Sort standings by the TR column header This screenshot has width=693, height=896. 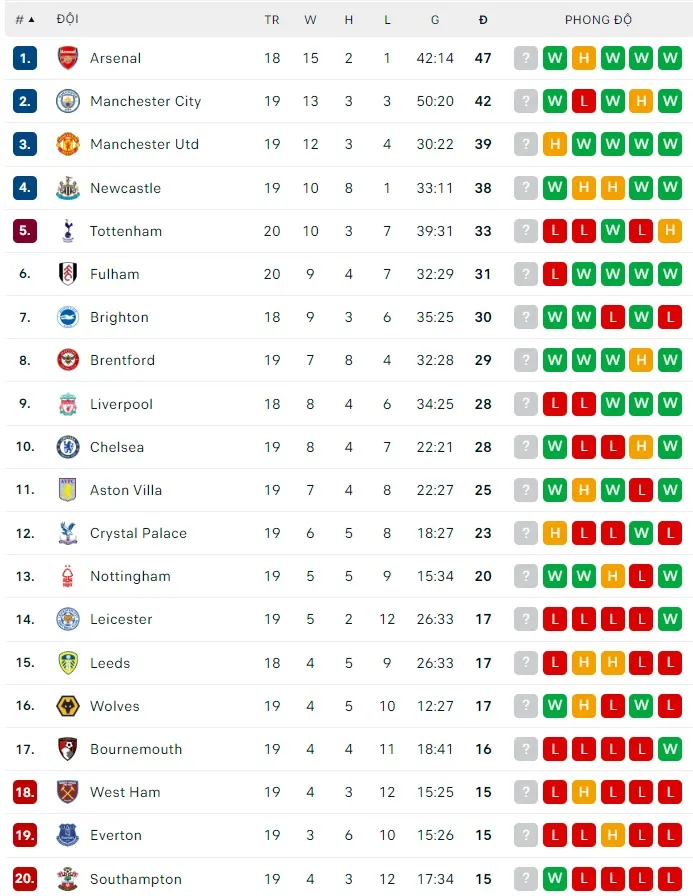(x=272, y=19)
